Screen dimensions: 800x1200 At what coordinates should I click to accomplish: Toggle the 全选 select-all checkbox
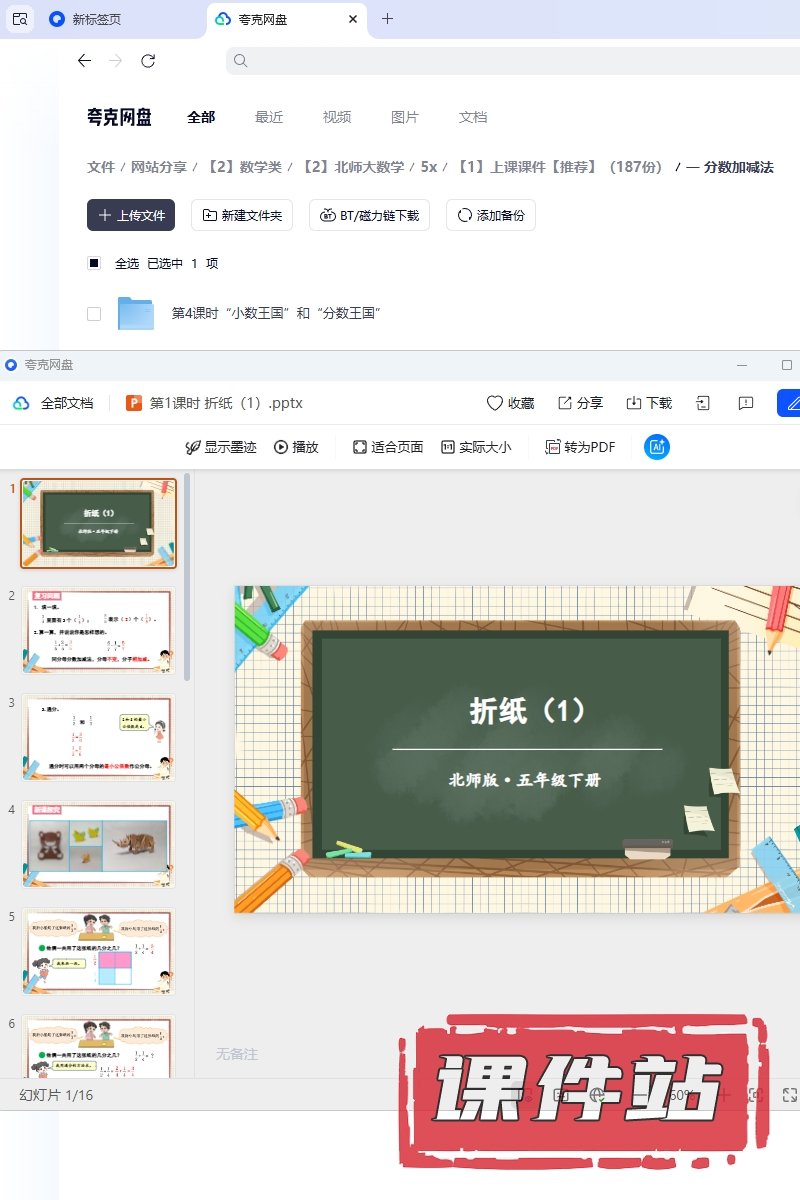tap(94, 263)
